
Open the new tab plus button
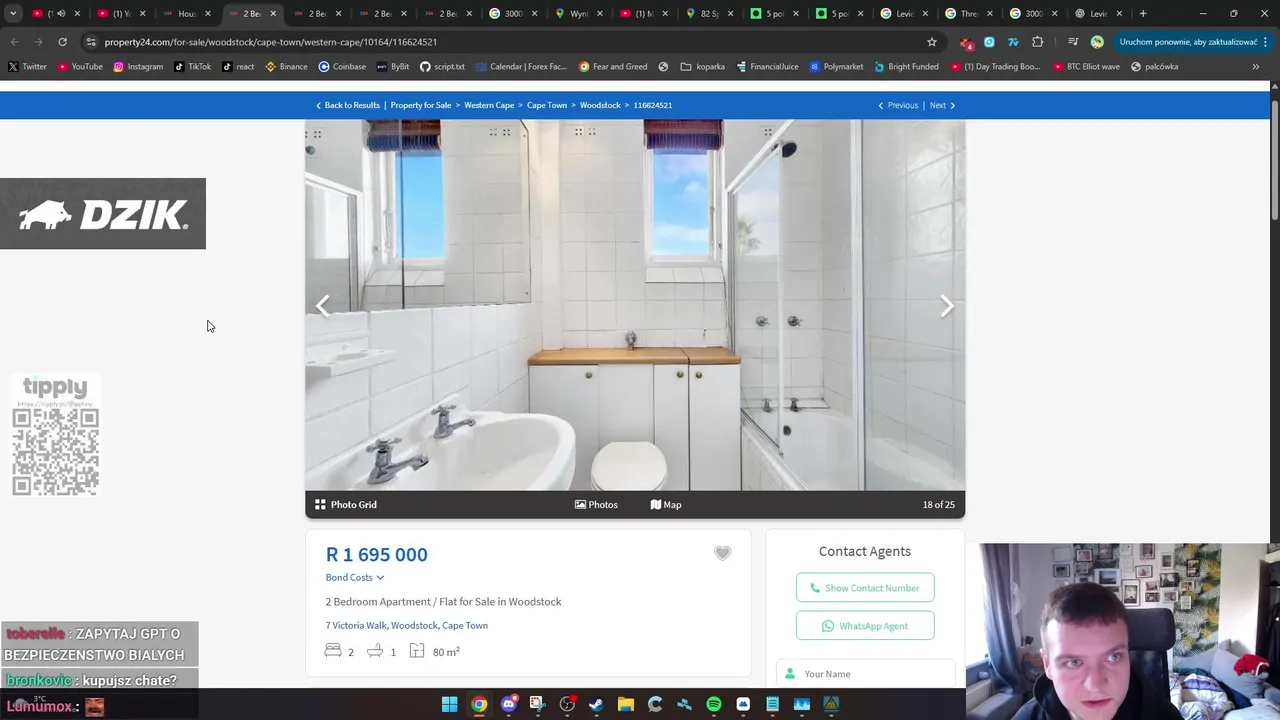(1143, 14)
